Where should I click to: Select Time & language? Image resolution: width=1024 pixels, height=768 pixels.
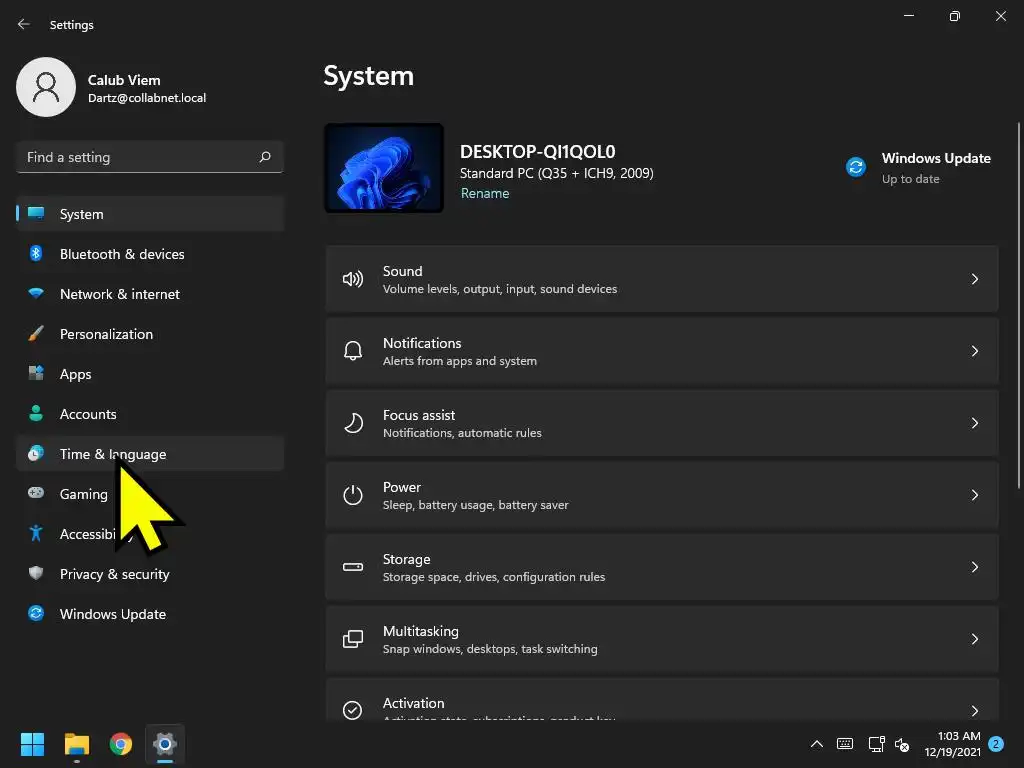tap(150, 453)
